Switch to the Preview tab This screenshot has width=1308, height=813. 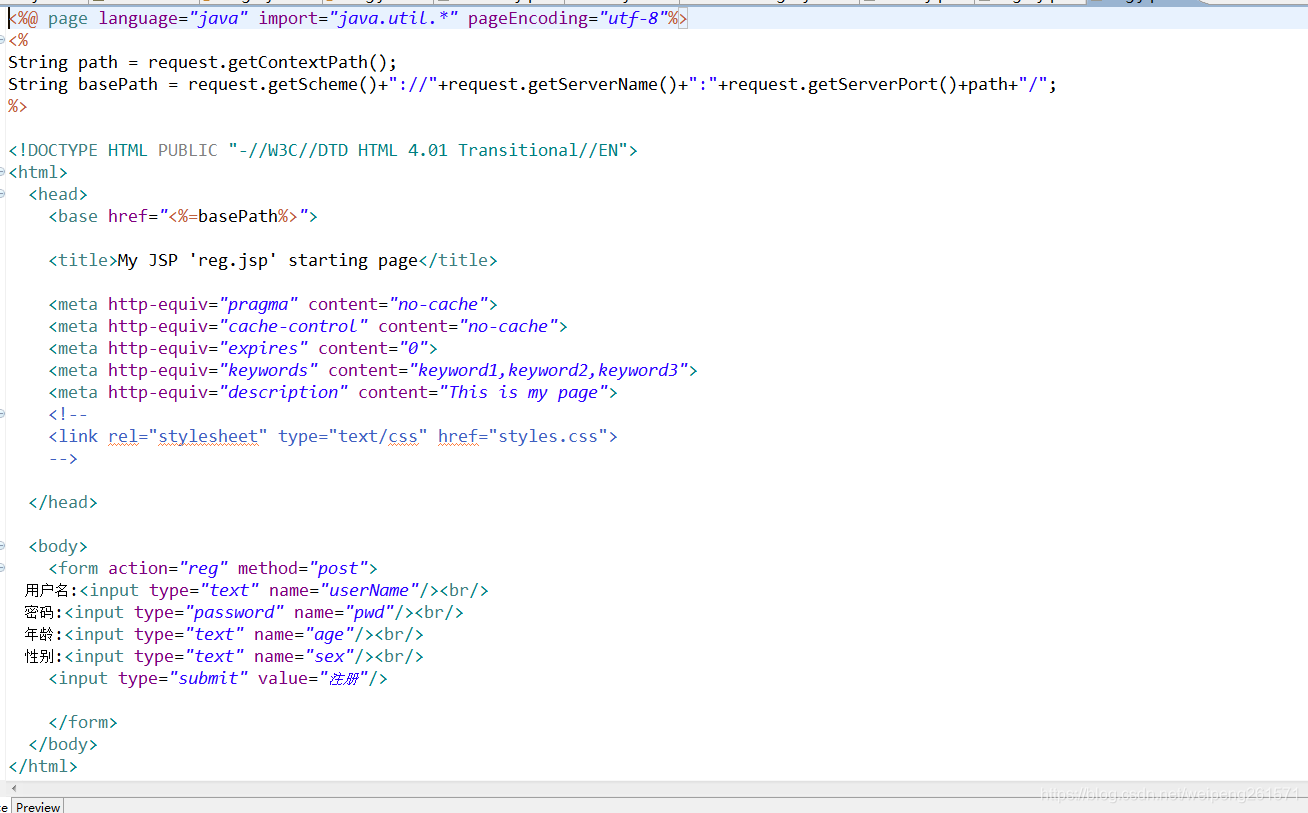[x=38, y=807]
